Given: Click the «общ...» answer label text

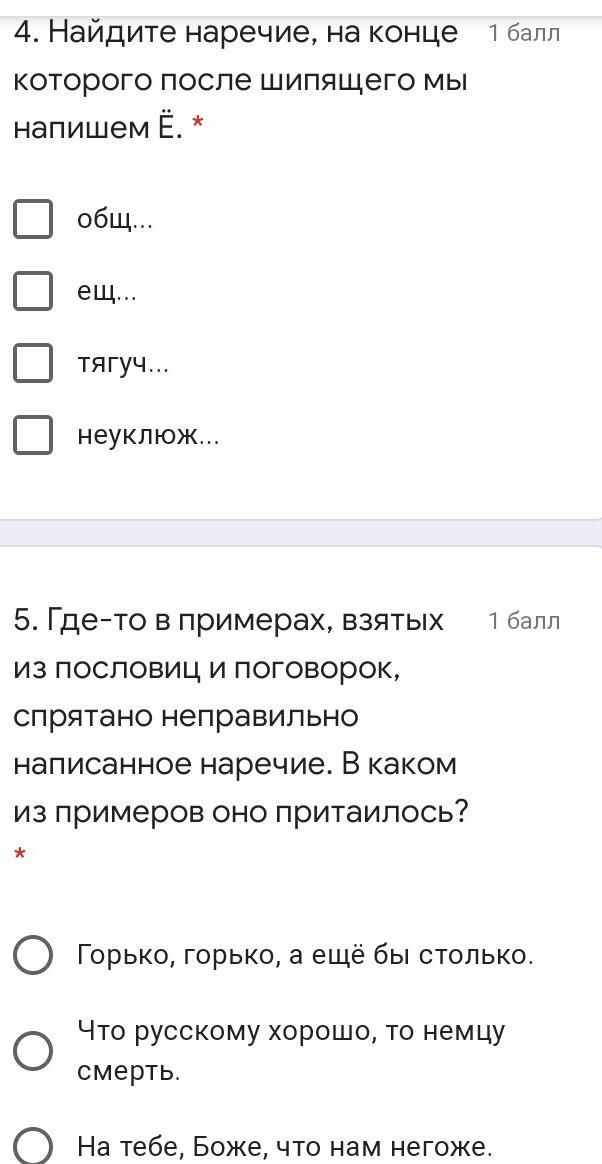Looking at the screenshot, I should click(x=115, y=220).
